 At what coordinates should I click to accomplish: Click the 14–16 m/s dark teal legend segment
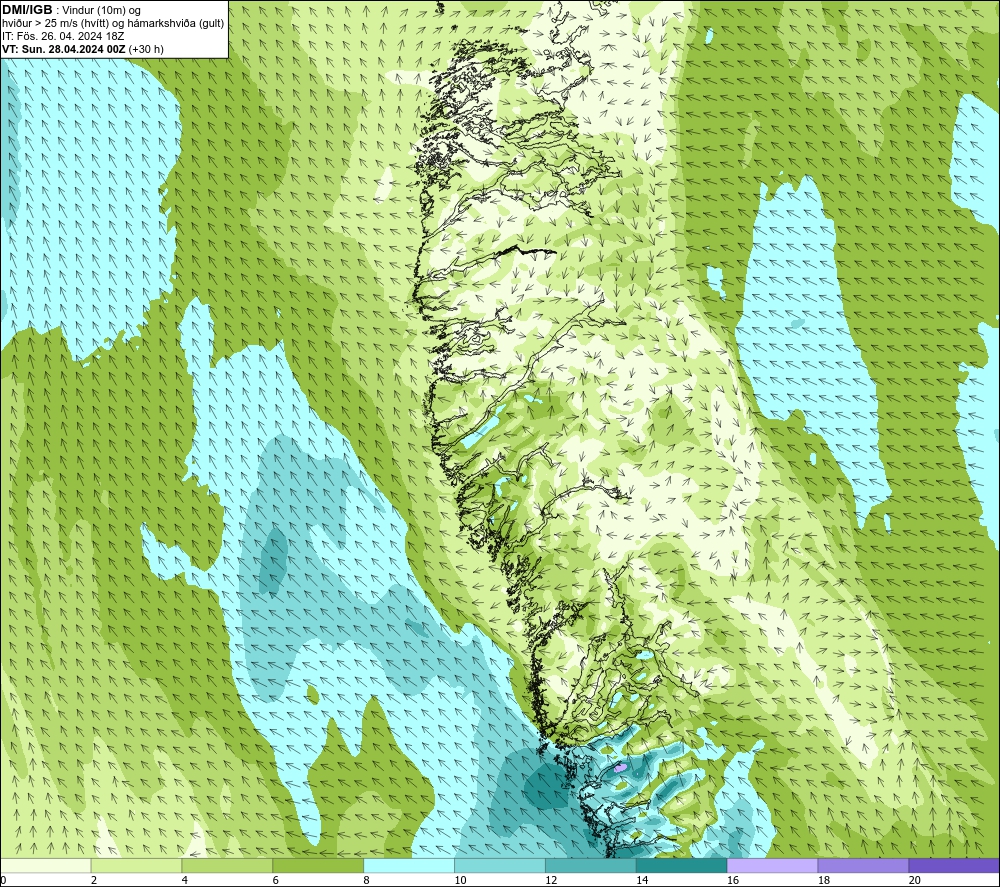(x=681, y=865)
